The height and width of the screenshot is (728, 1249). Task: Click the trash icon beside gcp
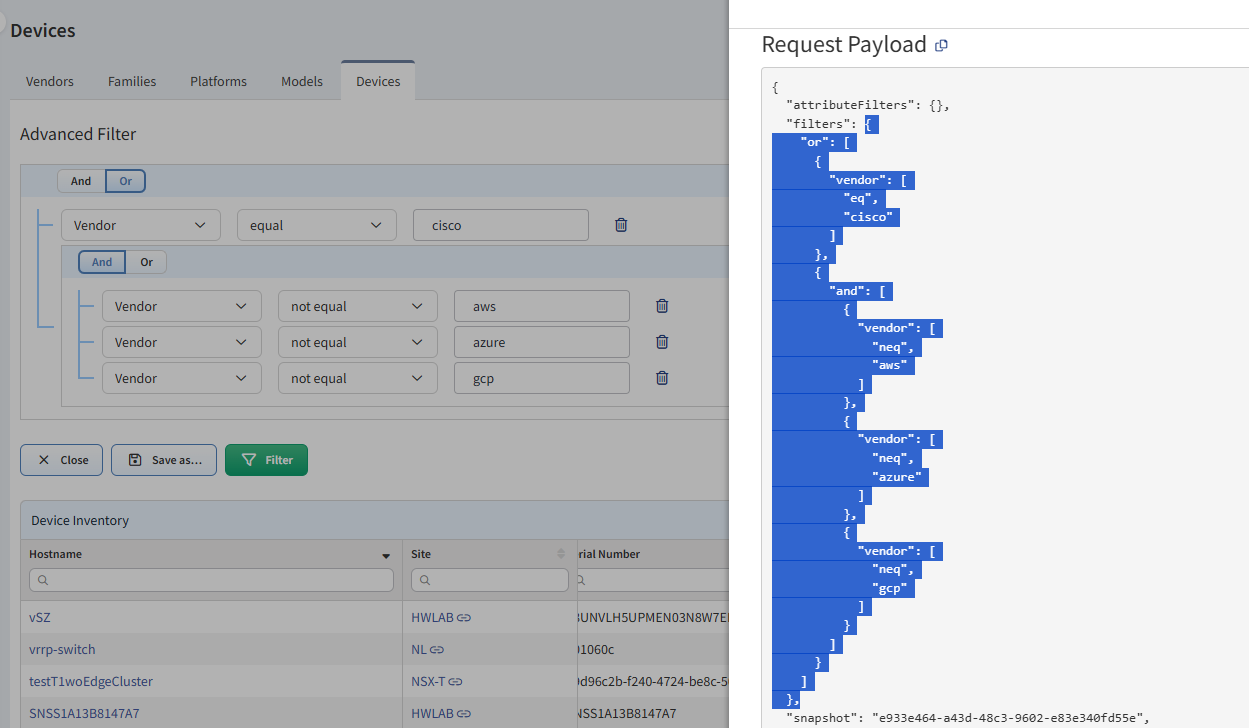coord(661,378)
